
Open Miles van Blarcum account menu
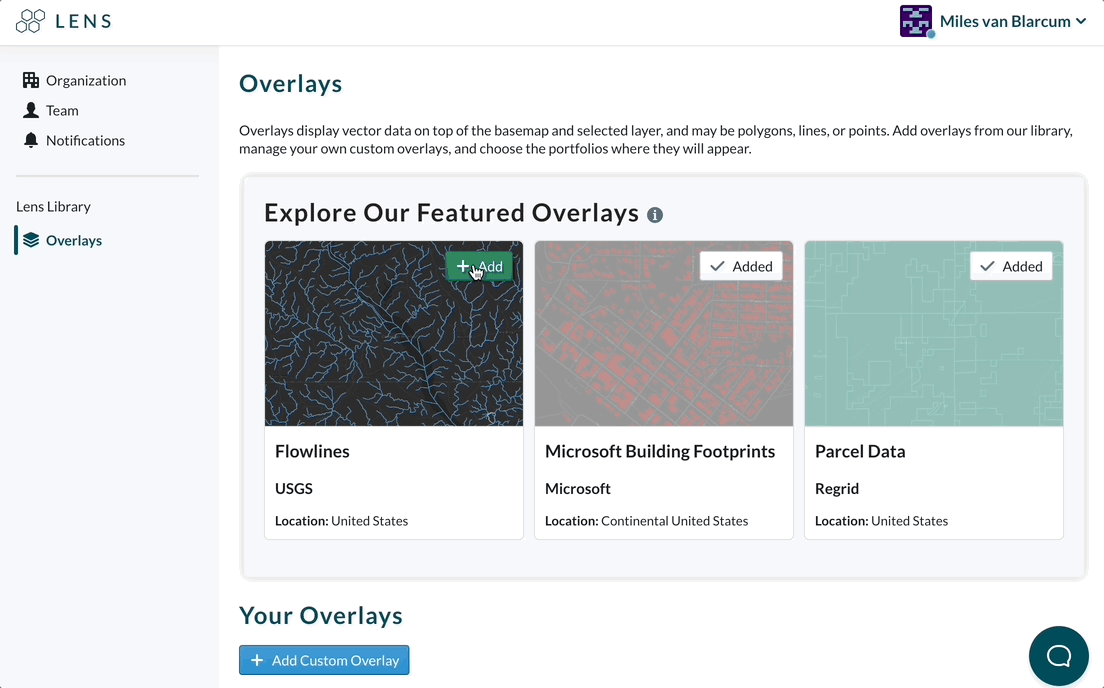(1005, 21)
